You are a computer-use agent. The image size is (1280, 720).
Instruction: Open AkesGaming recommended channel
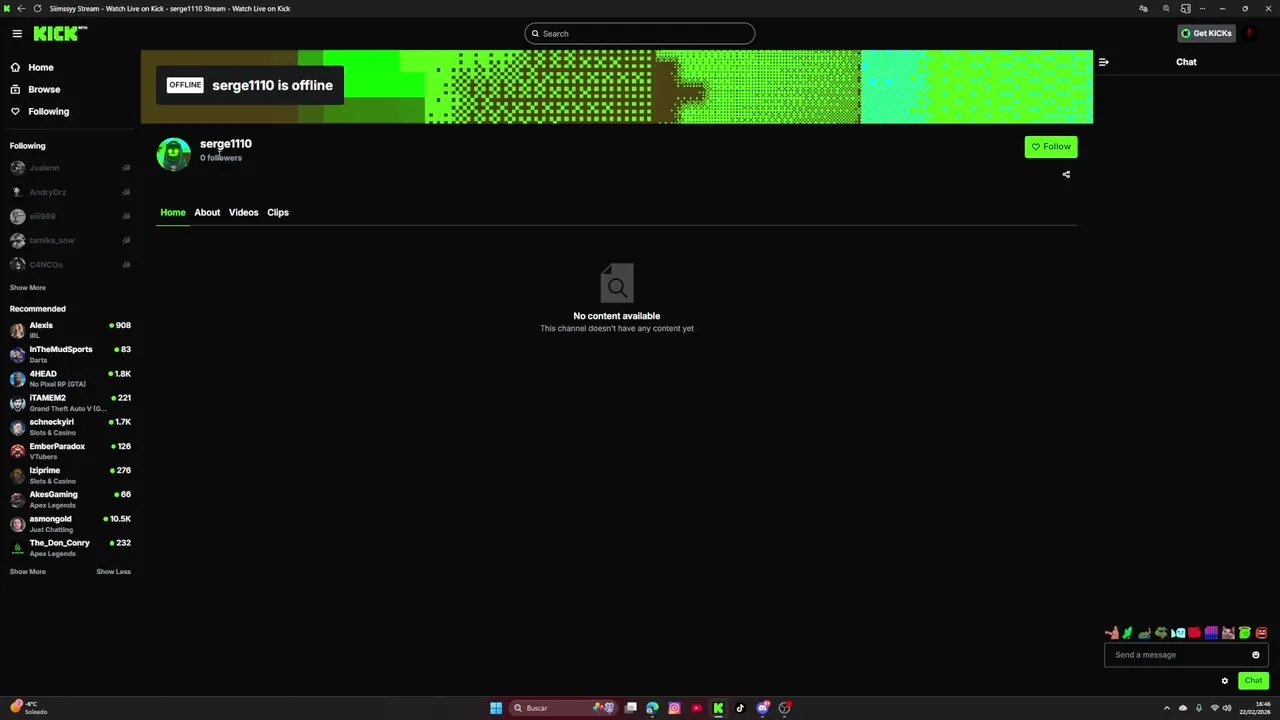(x=70, y=499)
